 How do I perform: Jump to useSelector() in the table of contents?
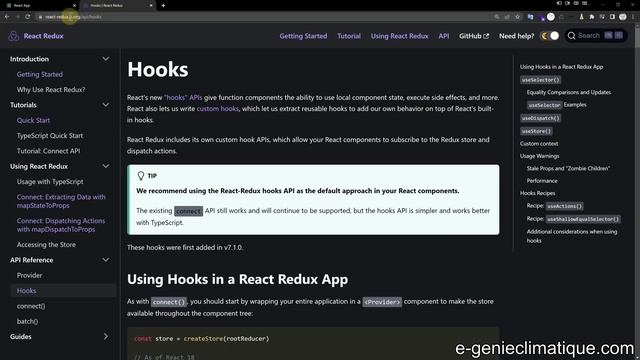(x=540, y=80)
